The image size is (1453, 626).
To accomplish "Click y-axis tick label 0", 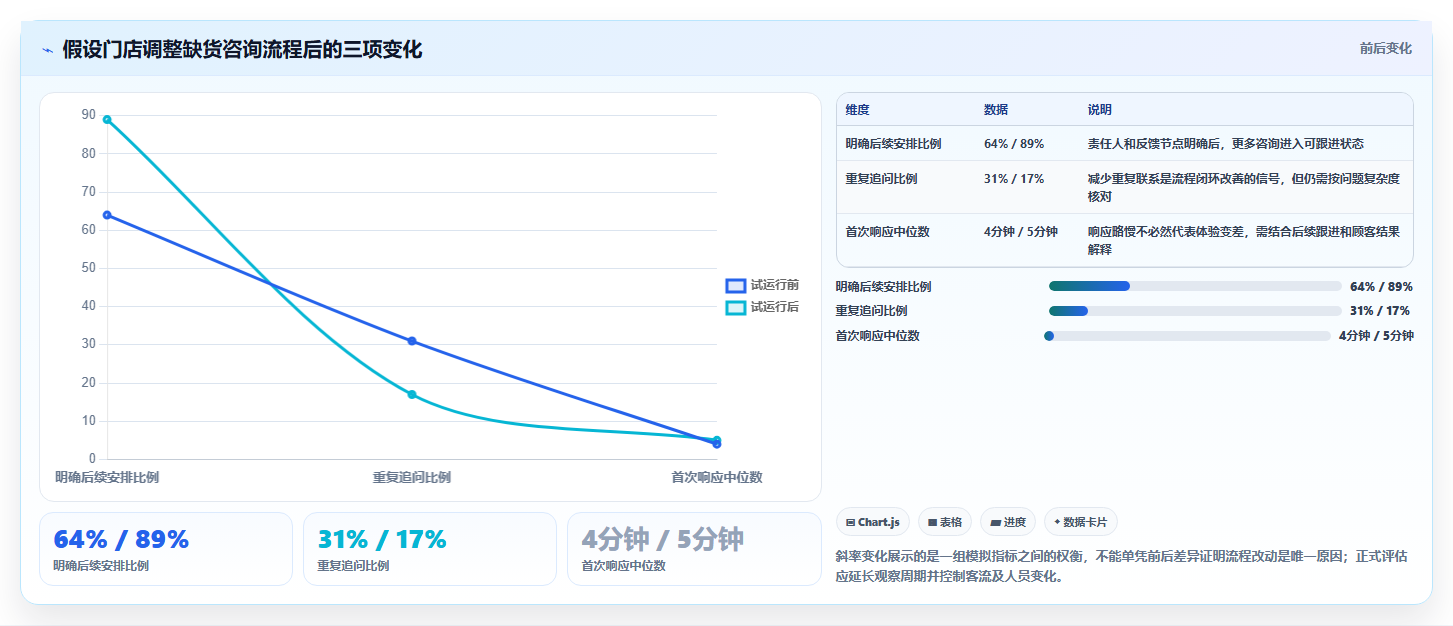I will 92,459.
